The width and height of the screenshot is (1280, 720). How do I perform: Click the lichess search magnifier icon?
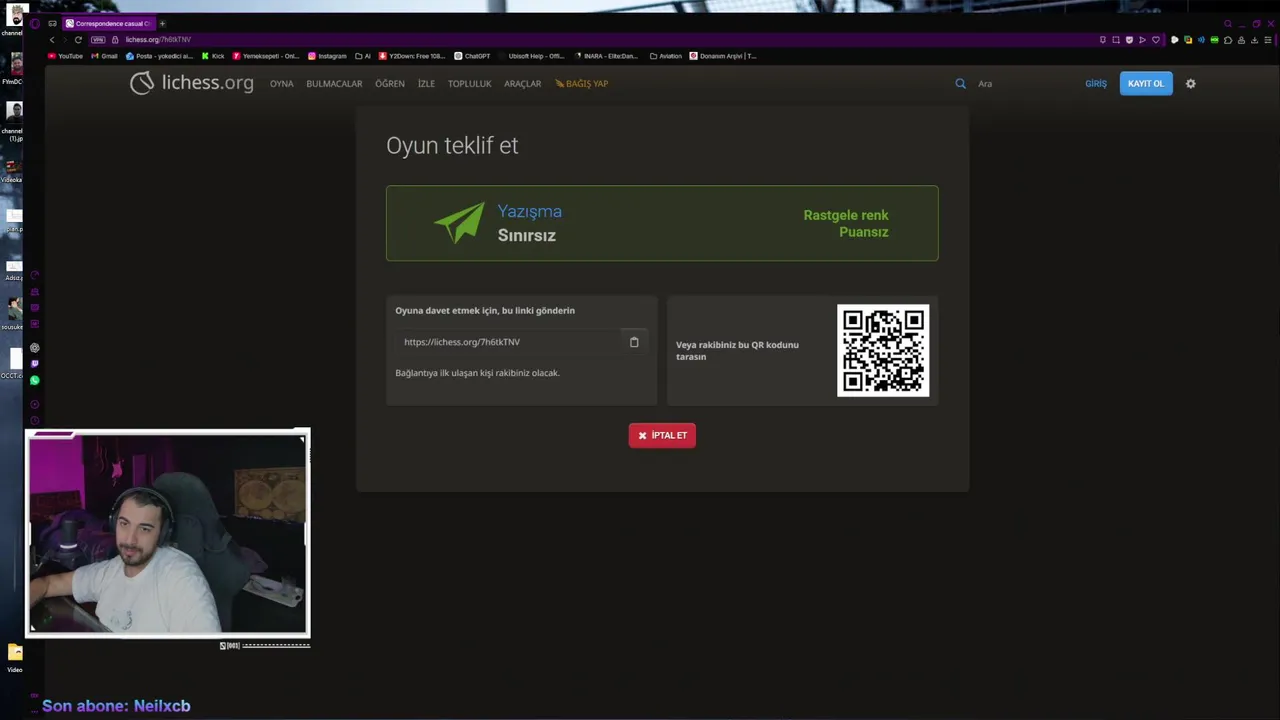point(960,84)
